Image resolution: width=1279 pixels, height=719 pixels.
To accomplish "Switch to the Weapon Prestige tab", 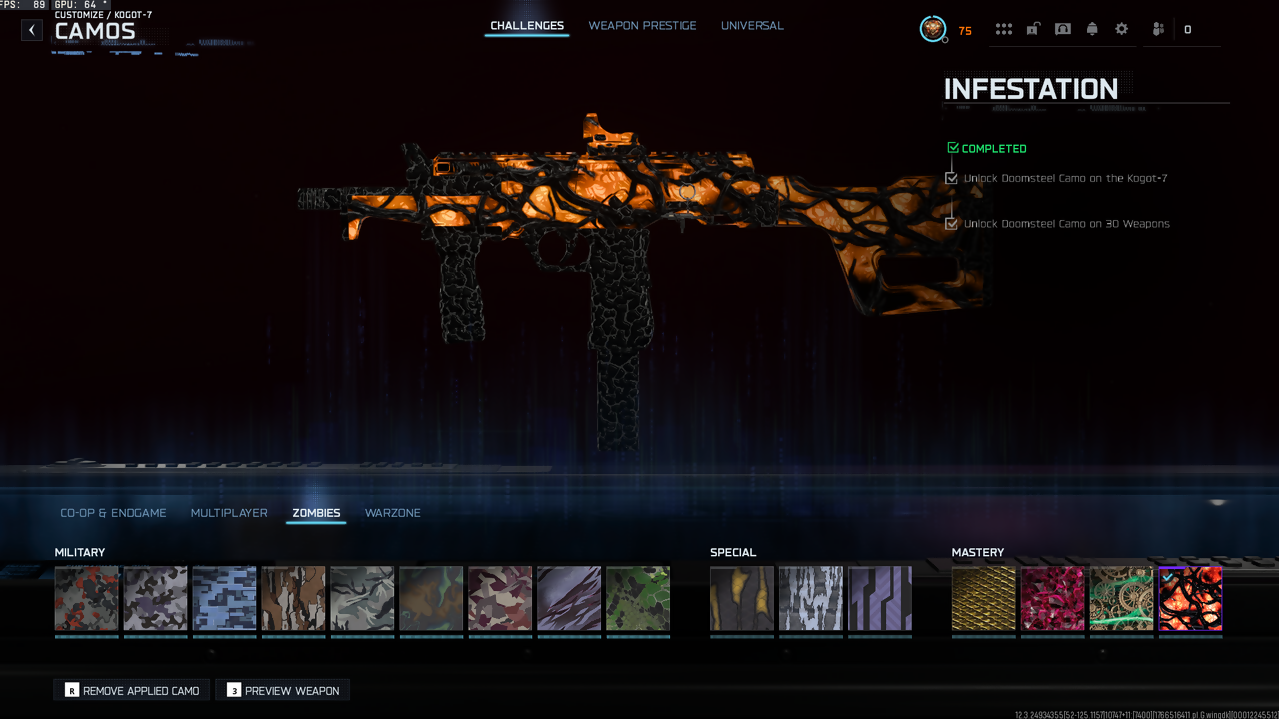I will (x=642, y=26).
